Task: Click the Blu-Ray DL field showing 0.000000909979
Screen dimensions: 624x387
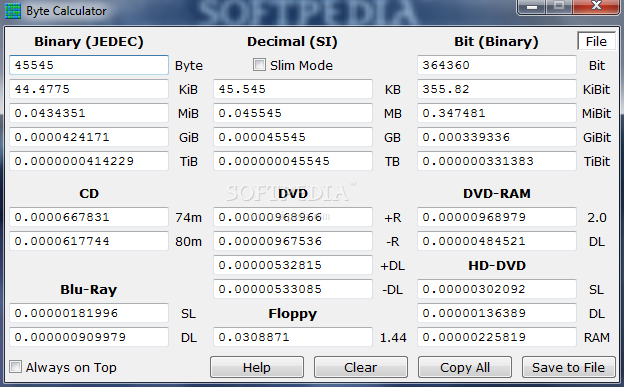Action: pyautogui.click(x=89, y=337)
